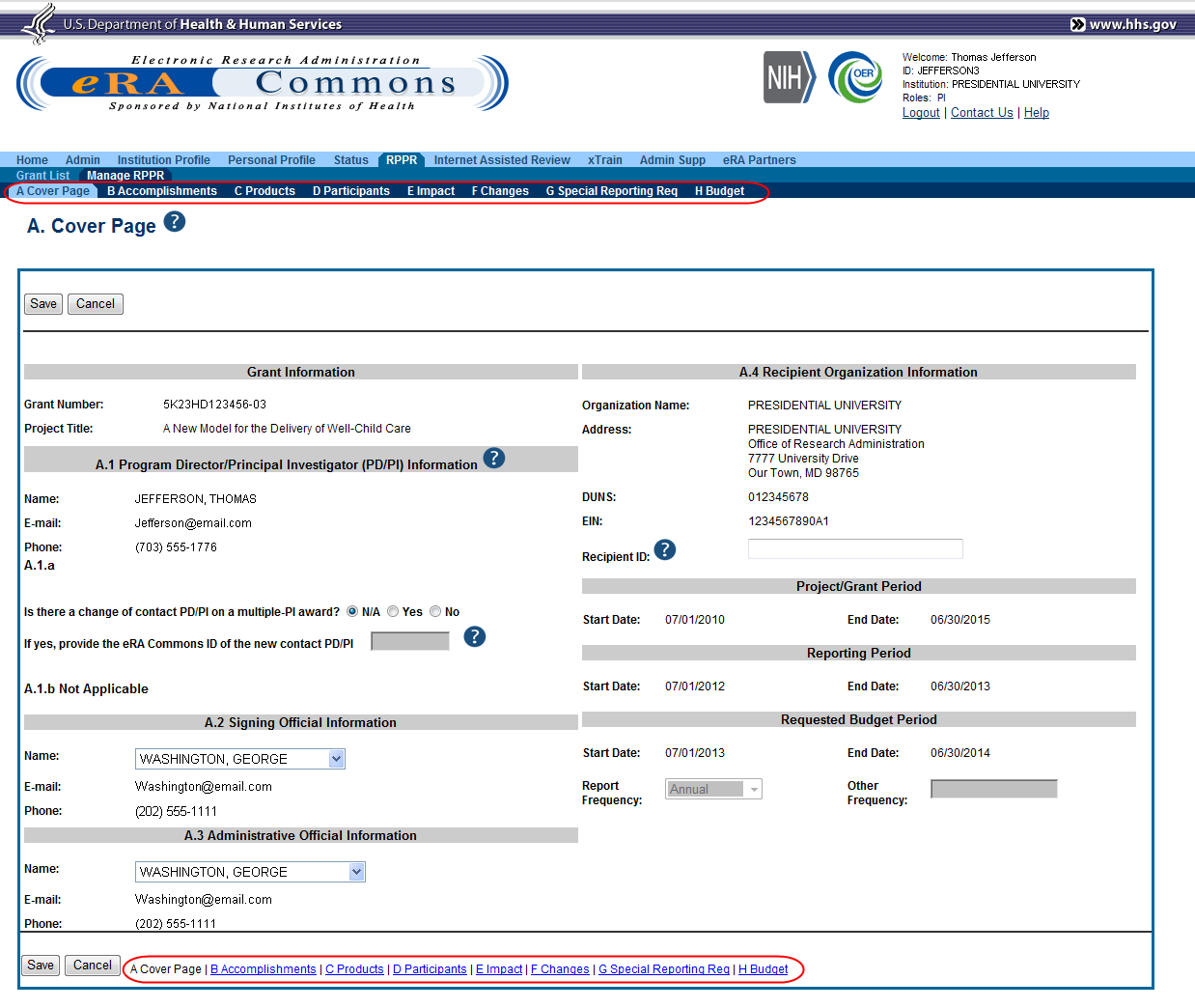Follow bottom G Special Reporting Req link
Image resolution: width=1195 pixels, height=1008 pixels.
[x=664, y=969]
